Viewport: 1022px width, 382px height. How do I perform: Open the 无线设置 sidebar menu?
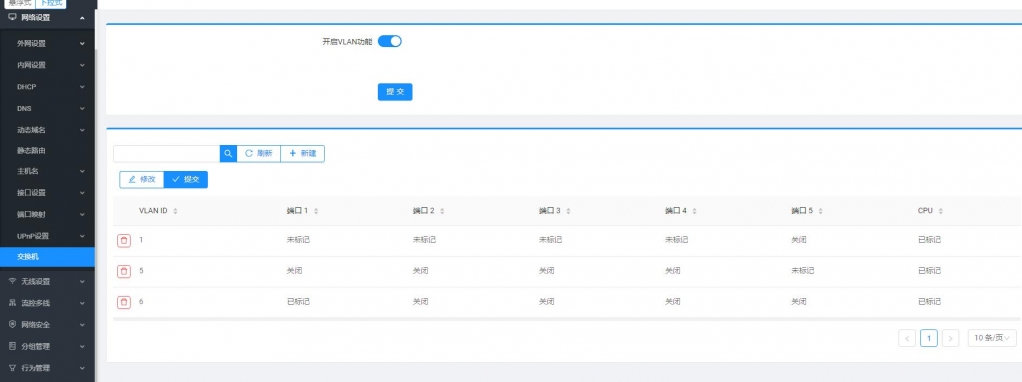coord(48,282)
